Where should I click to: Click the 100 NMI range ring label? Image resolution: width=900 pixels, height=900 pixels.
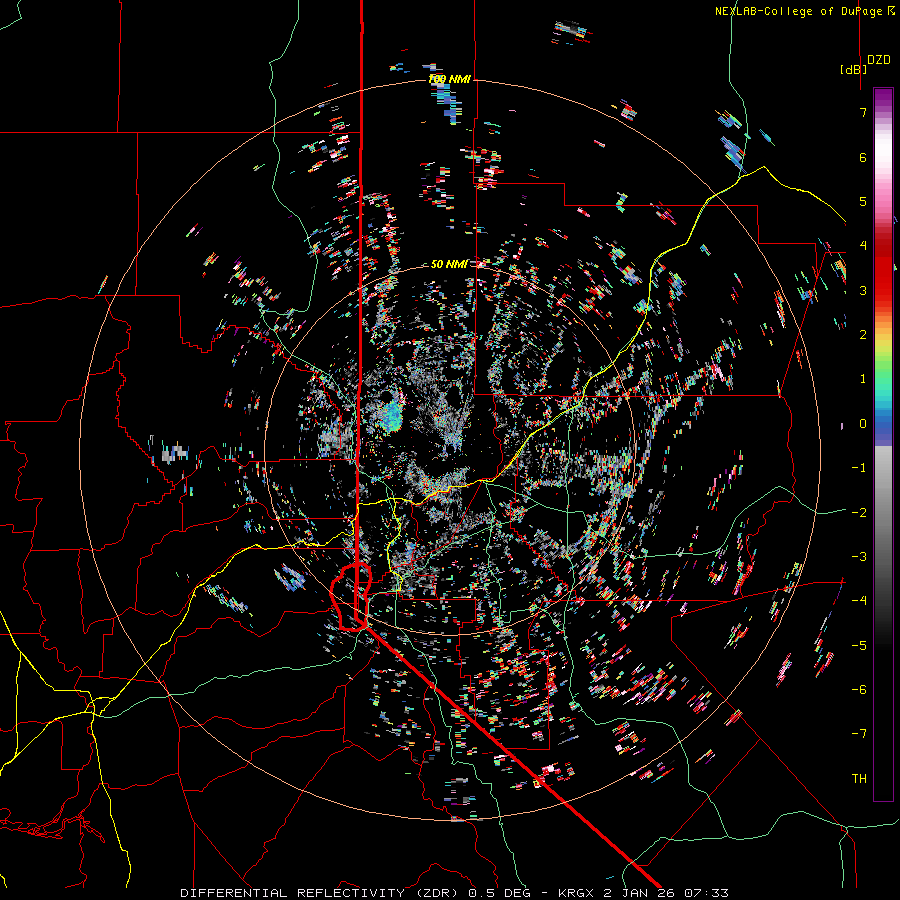coord(449,79)
